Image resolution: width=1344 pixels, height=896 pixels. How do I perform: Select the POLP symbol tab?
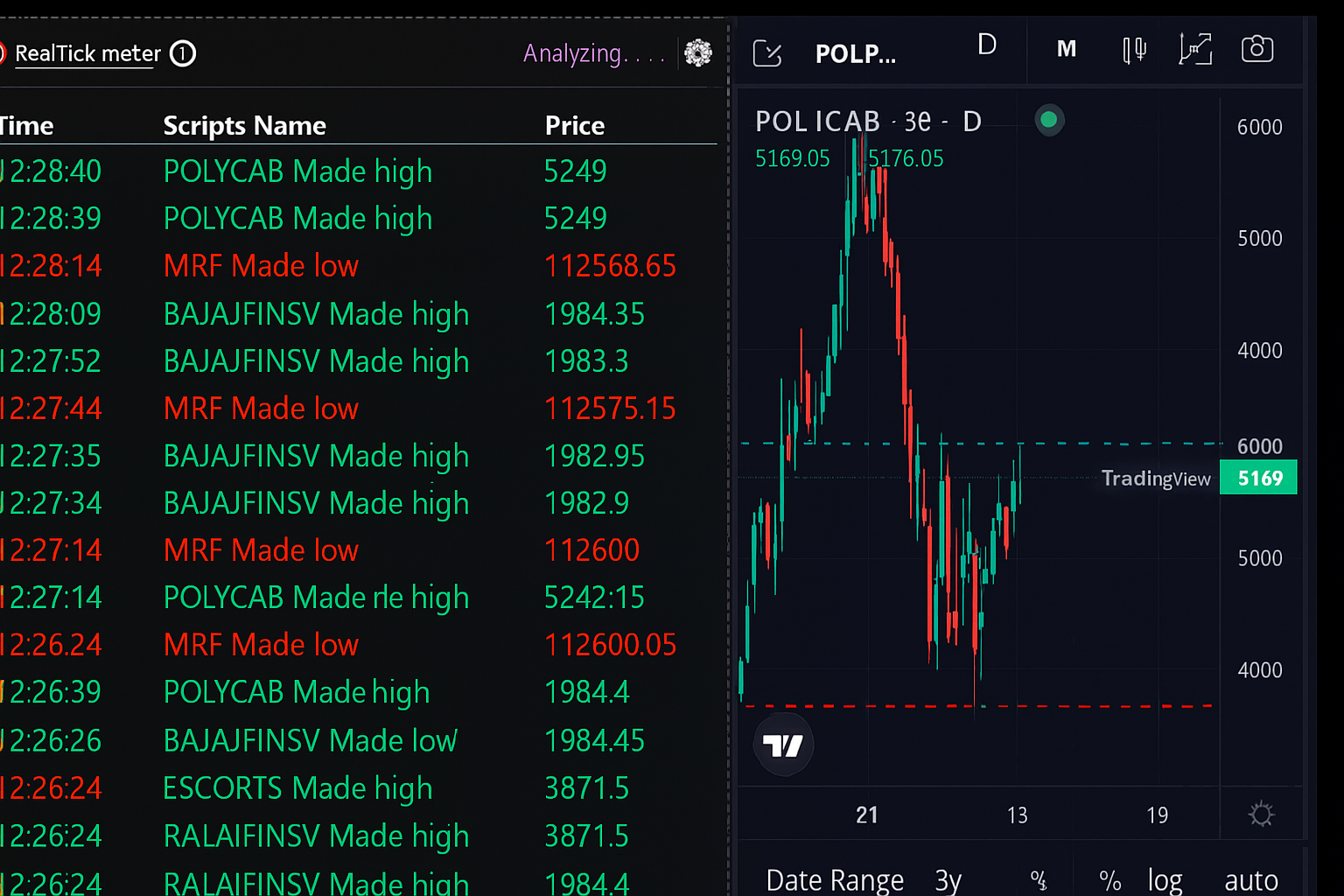click(856, 53)
